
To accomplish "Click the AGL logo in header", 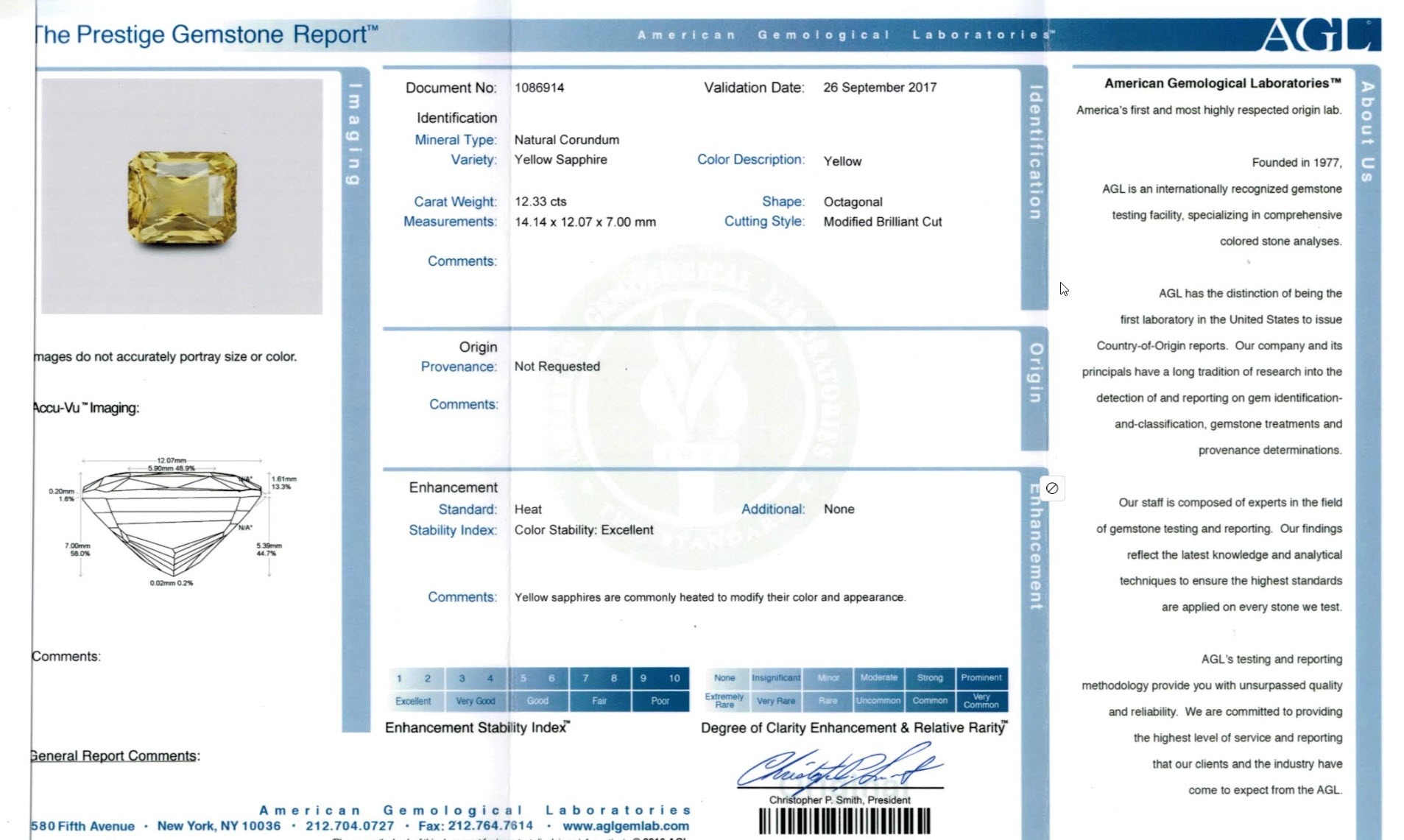I will 1319,35.
